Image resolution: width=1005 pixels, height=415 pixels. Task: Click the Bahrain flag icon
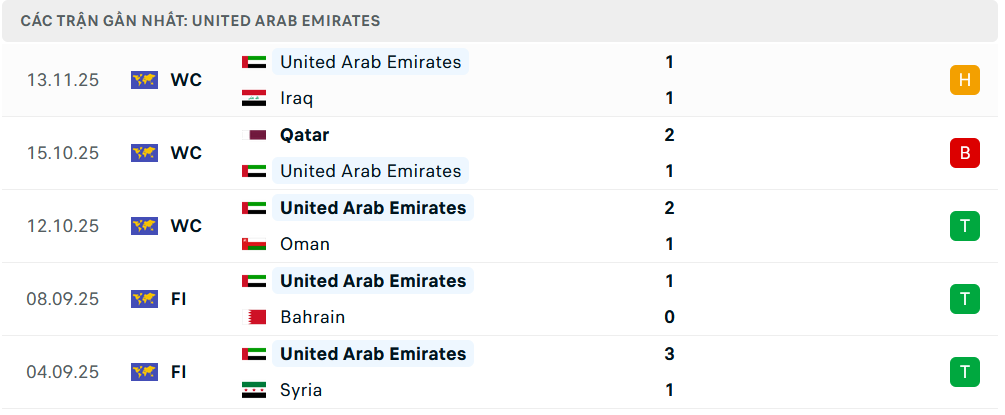[254, 317]
